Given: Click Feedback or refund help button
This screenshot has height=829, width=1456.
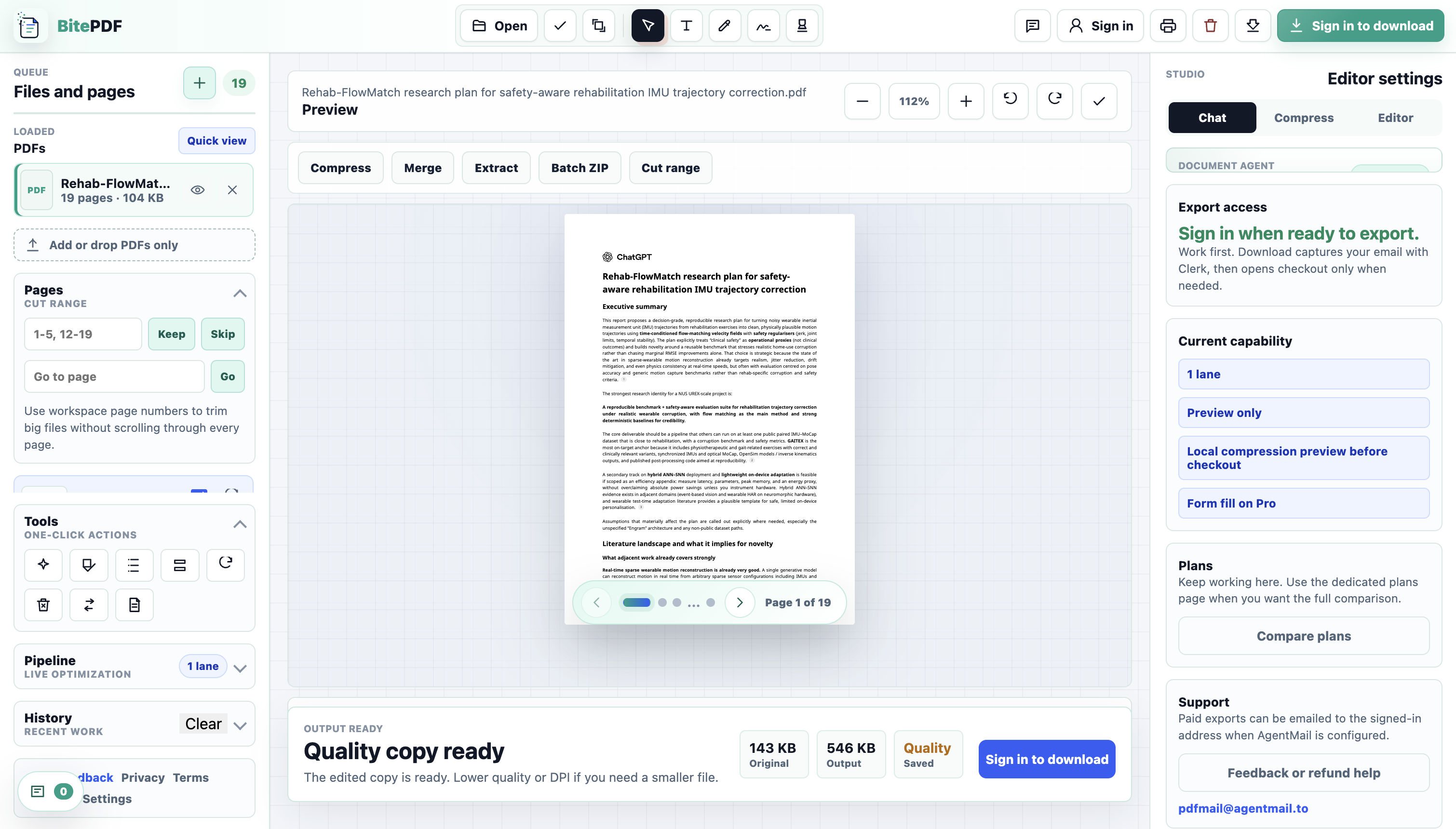Looking at the screenshot, I should tap(1303, 773).
